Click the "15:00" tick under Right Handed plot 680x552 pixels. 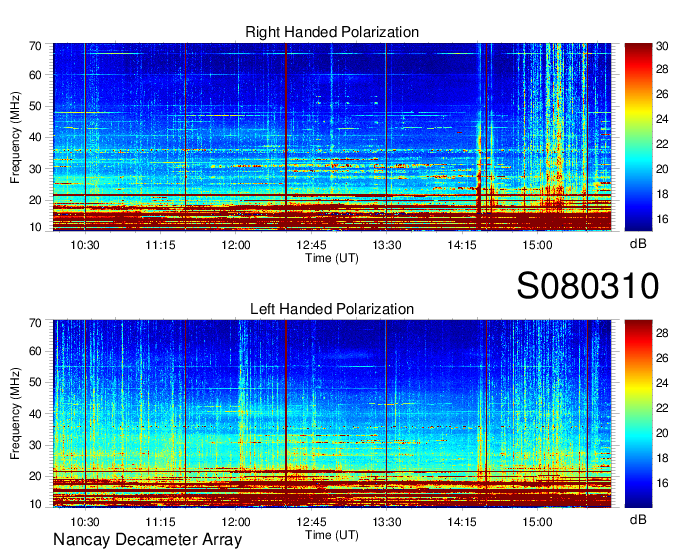pos(537,245)
